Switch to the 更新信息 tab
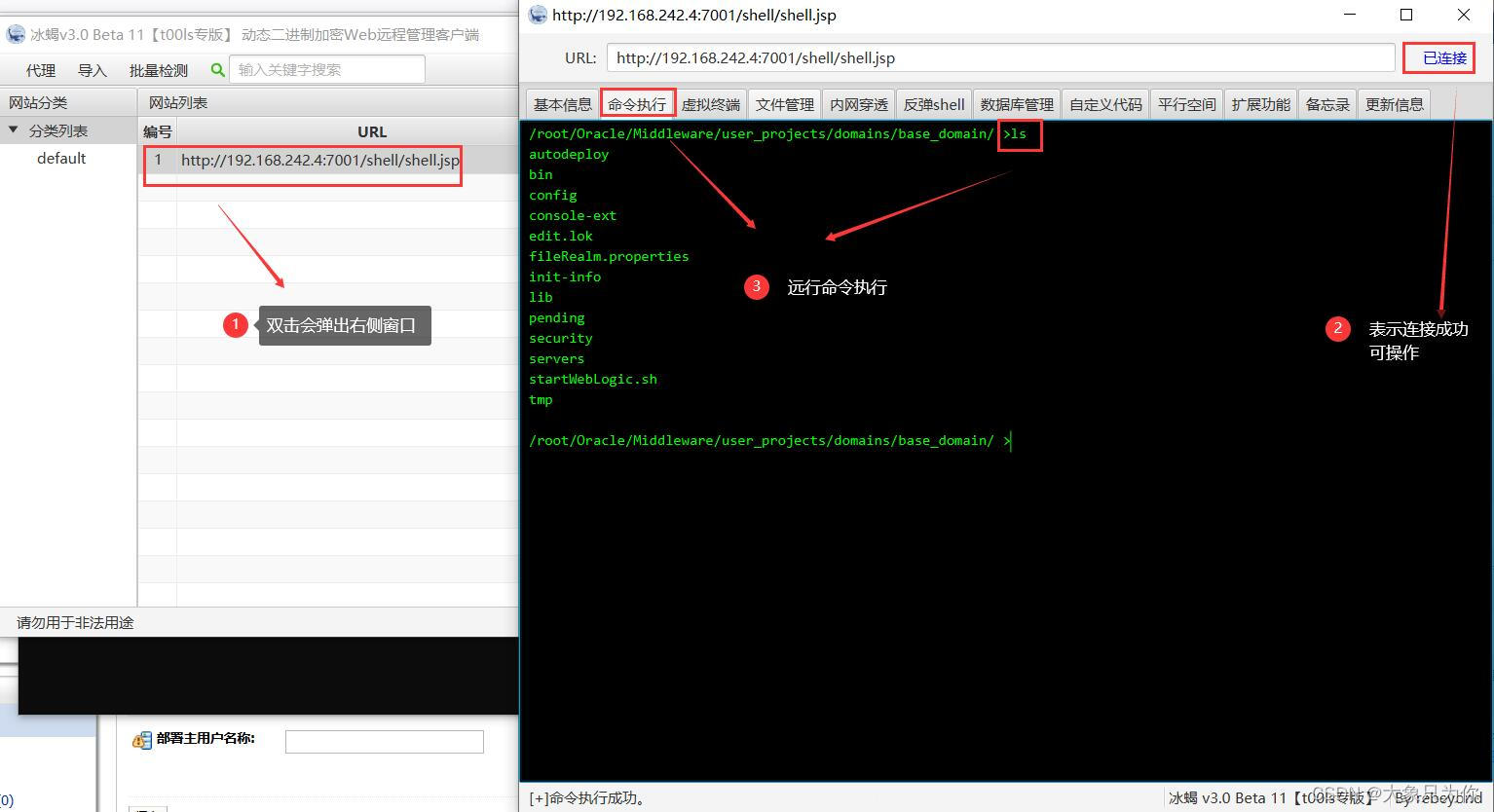Viewport: 1494px width, 812px height. point(1395,104)
